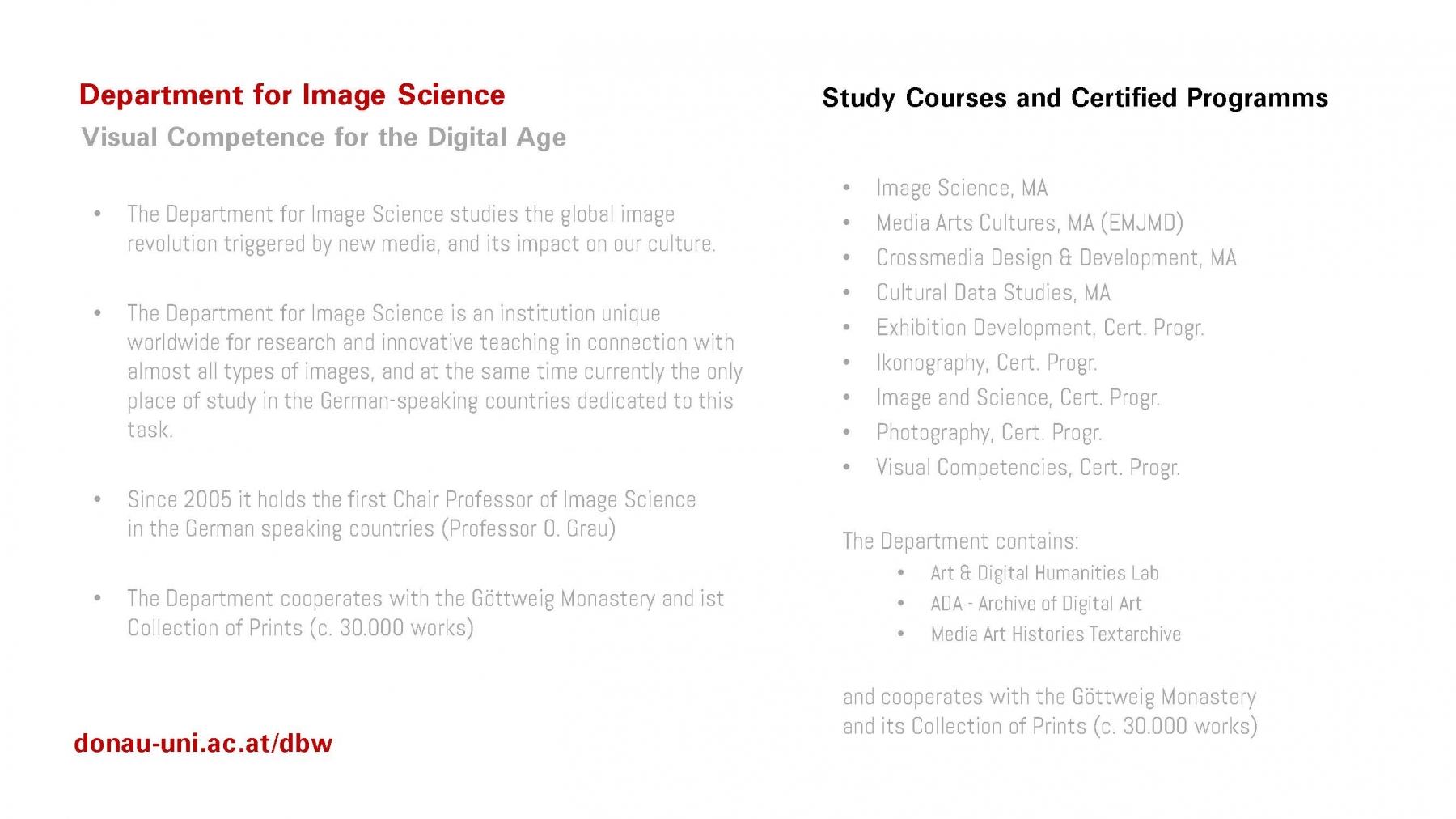Select Visual Competencies, Cert. Progr.

[1028, 467]
